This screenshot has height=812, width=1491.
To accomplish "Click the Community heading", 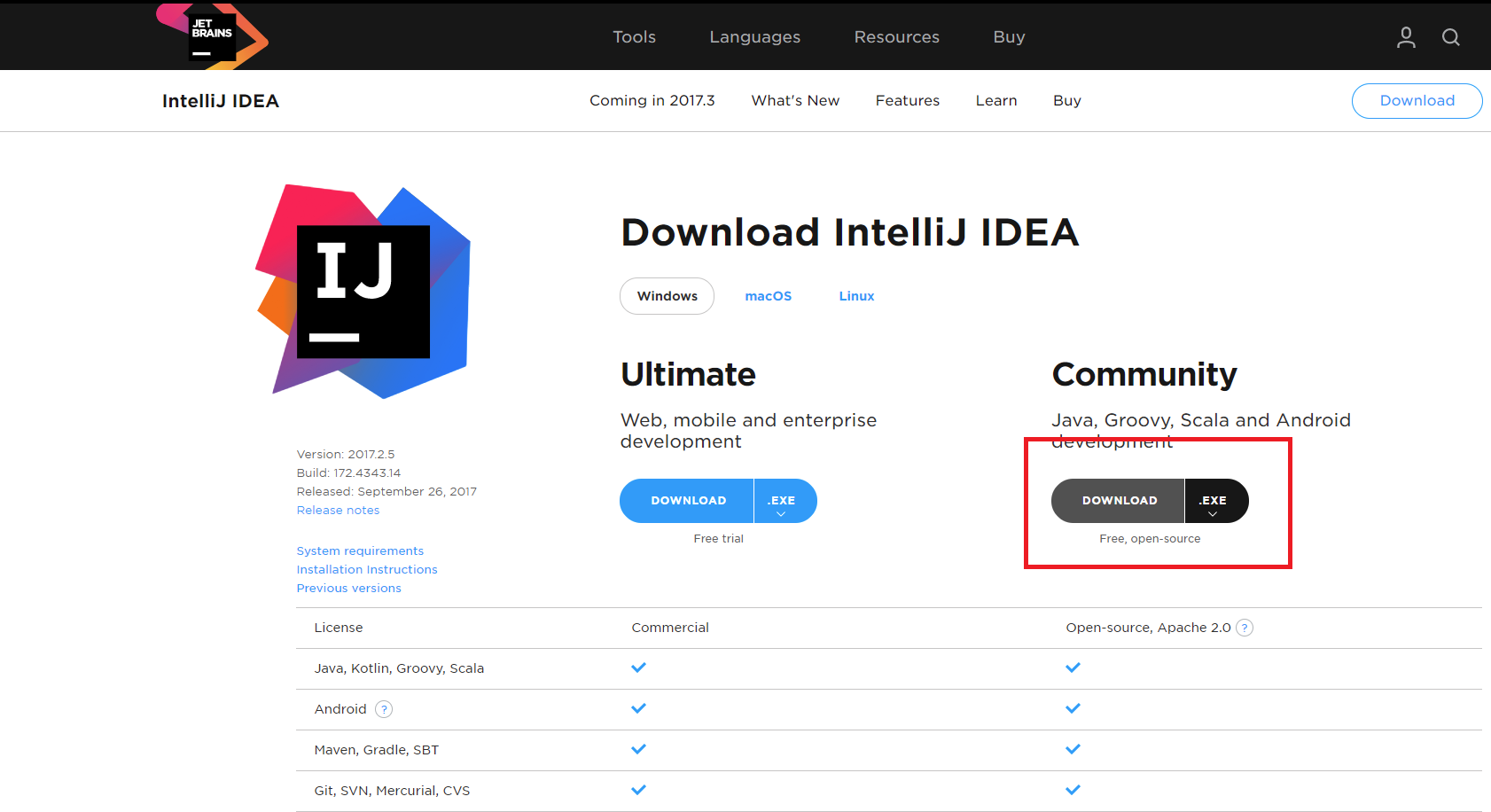I will coord(1144,376).
